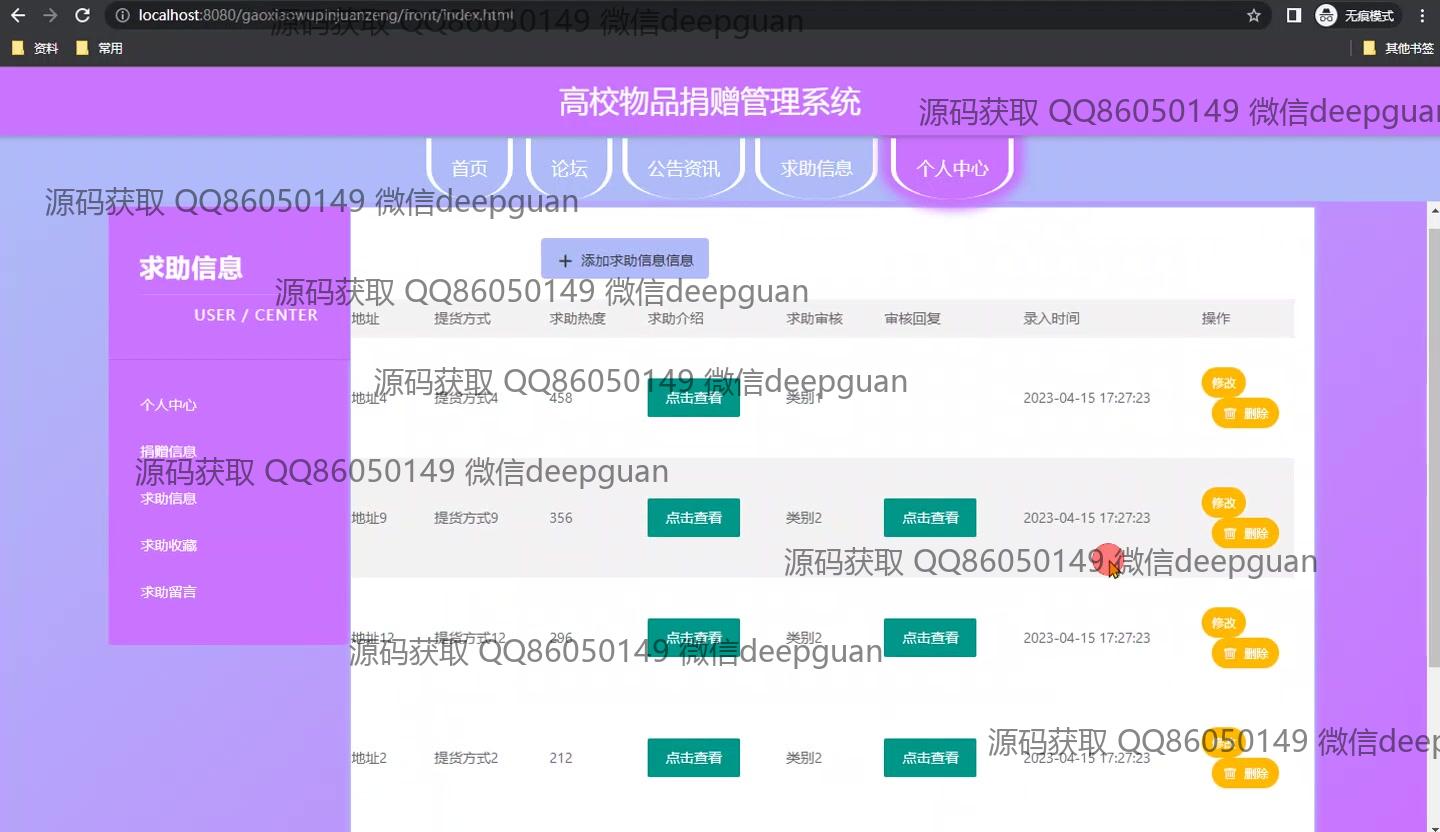The height and width of the screenshot is (832, 1440).
Task: View 求助介绍 for the 地址12 row
Action: pos(694,638)
